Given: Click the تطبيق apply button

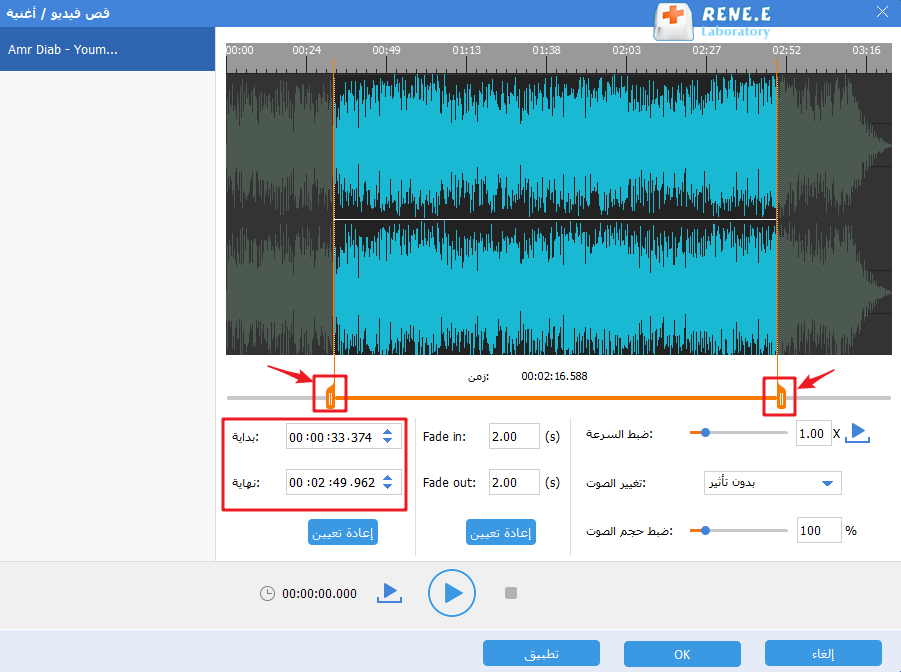Looking at the screenshot, I should tap(541, 654).
